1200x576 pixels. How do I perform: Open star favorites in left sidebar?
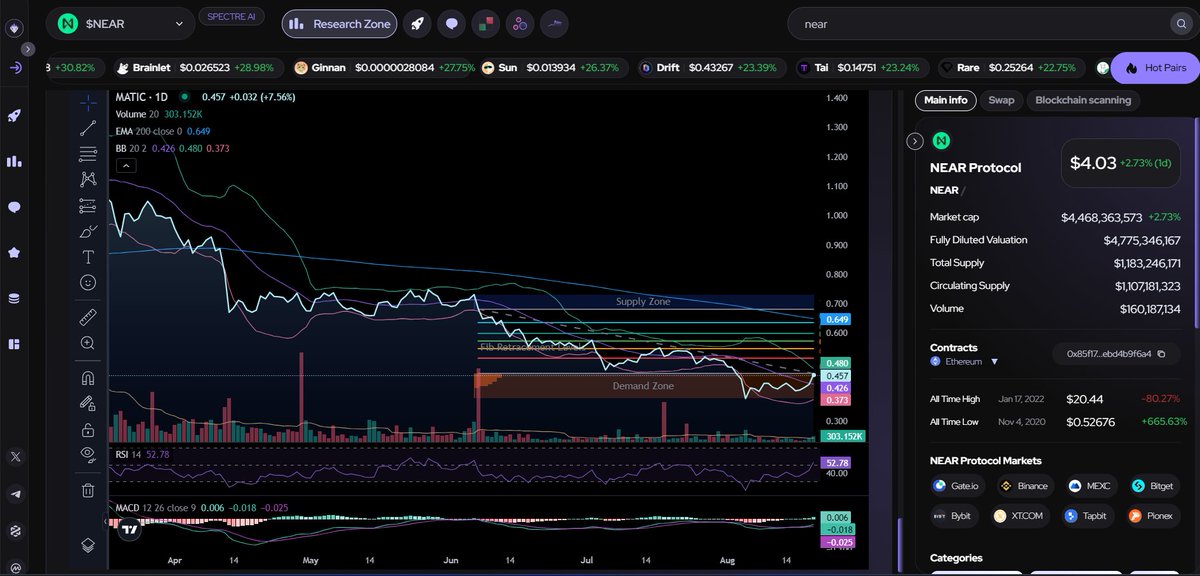tap(14, 253)
